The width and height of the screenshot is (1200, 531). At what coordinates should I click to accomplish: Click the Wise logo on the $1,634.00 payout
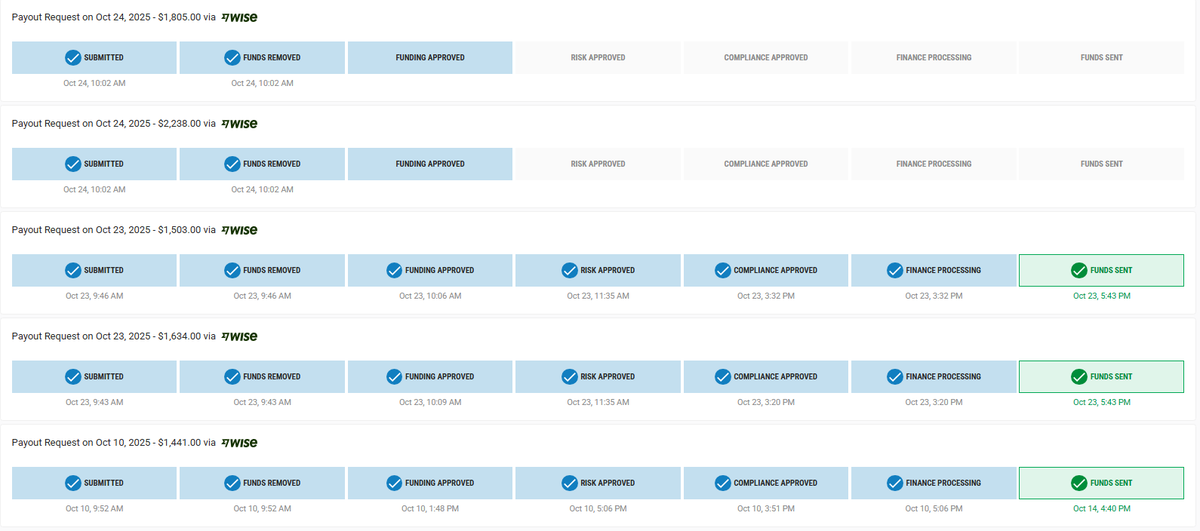239,336
